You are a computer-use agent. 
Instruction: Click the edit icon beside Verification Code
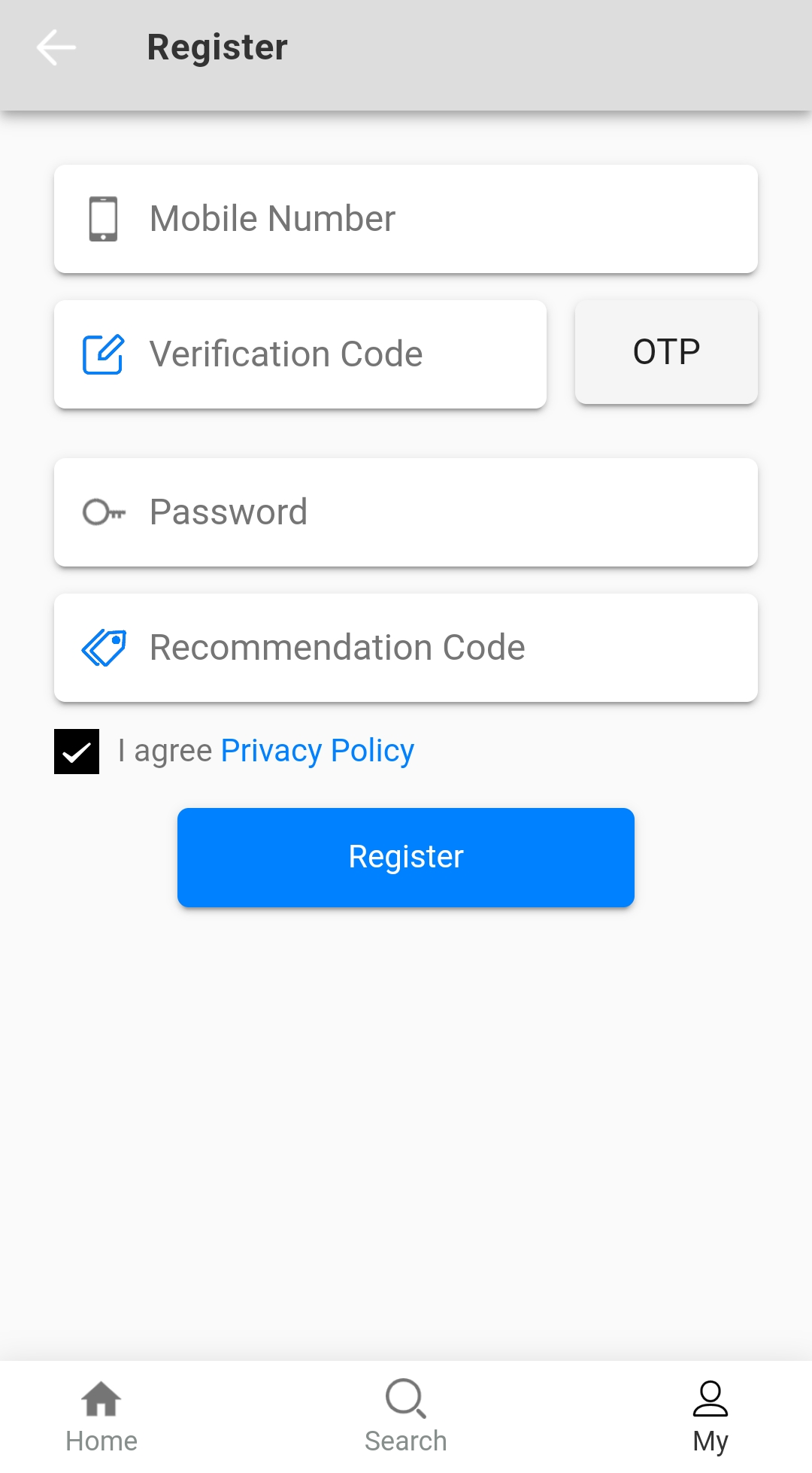103,354
